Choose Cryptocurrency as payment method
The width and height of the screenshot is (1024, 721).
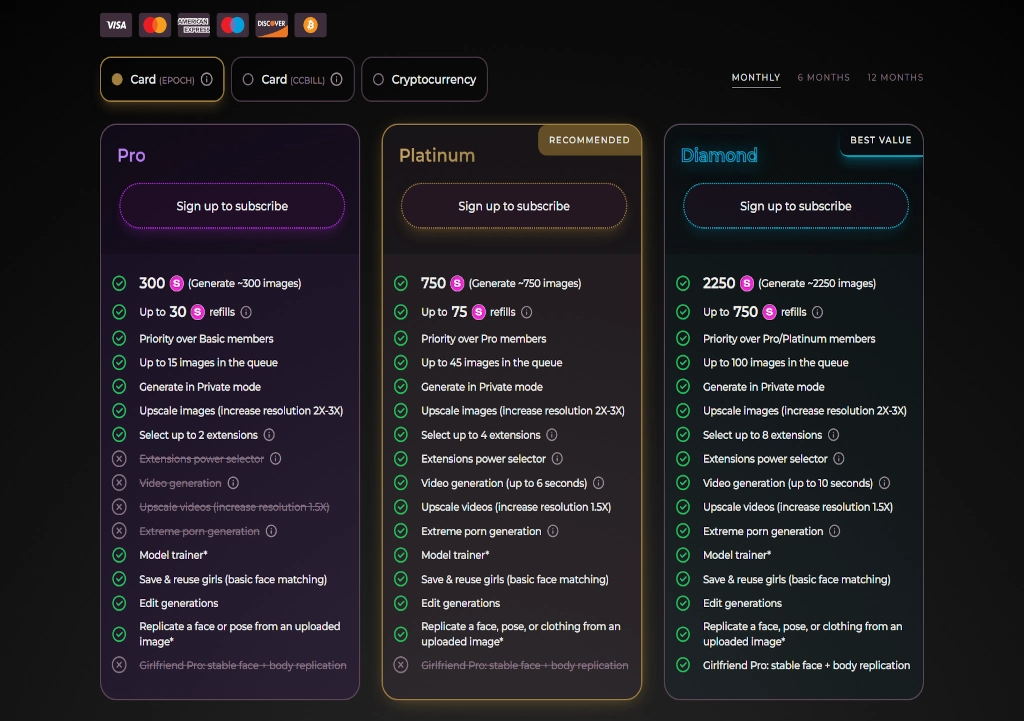click(424, 79)
